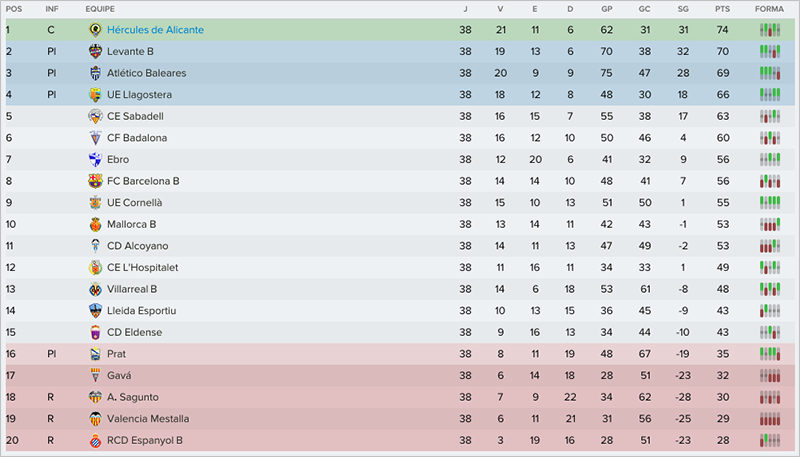Click the Mallorca B club badge

point(96,224)
